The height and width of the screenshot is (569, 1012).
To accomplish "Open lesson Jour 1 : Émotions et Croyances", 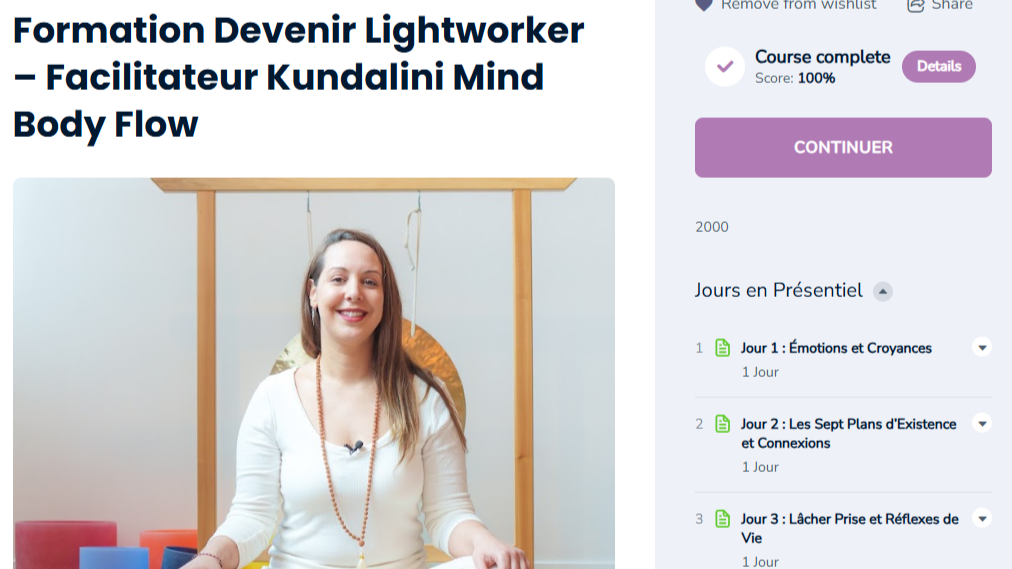I will click(x=836, y=348).
